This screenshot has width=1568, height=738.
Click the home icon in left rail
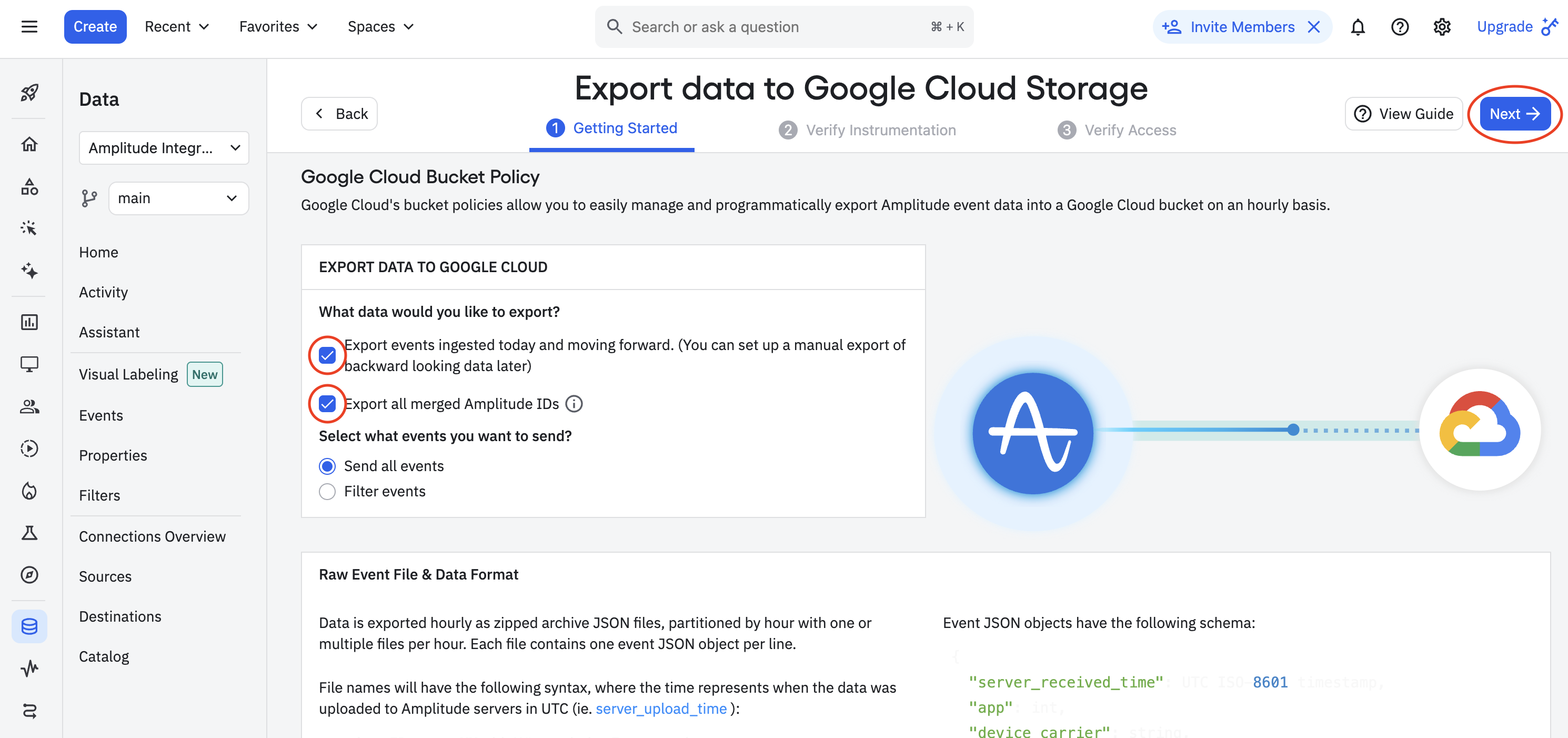pos(29,144)
